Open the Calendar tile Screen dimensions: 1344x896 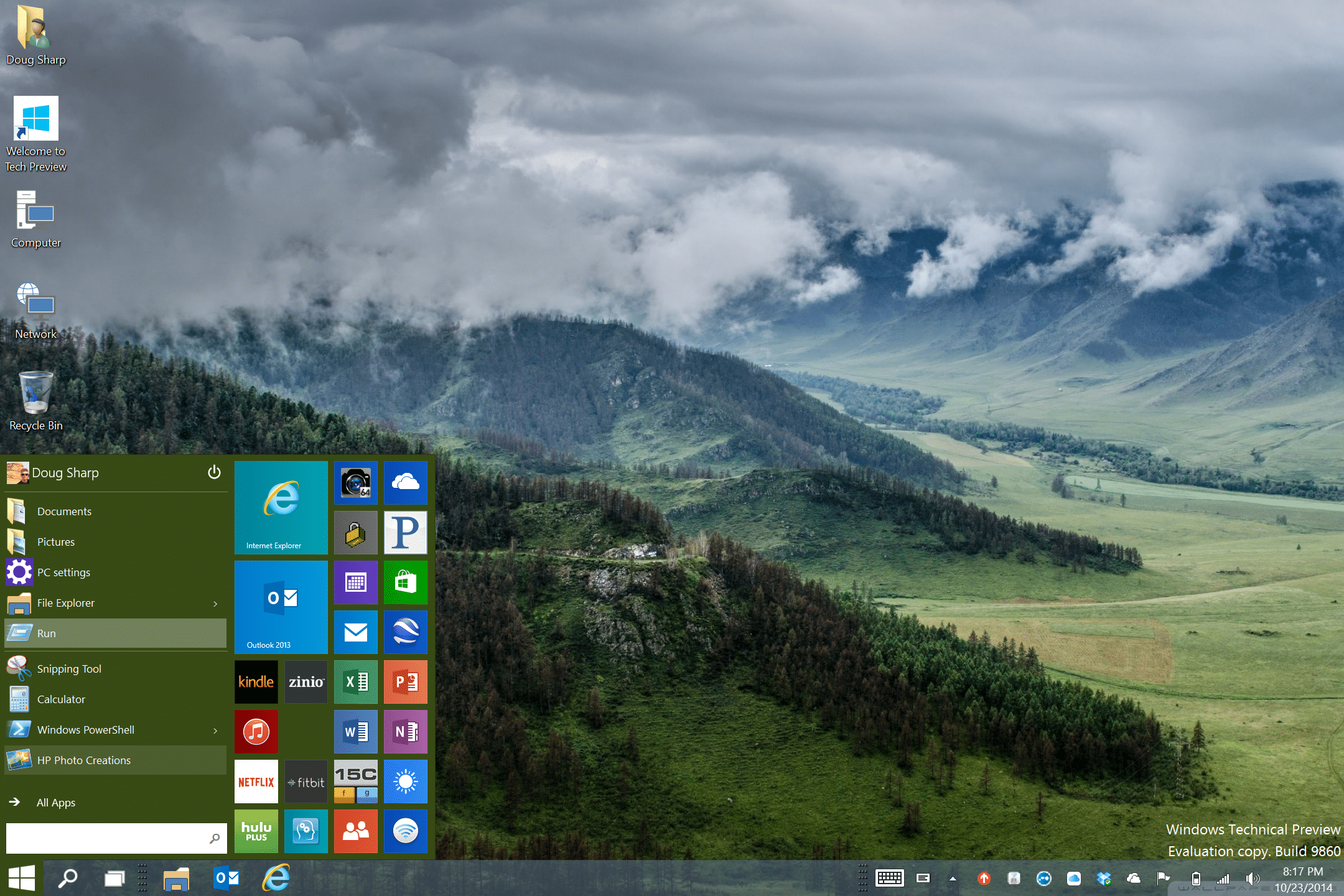coord(356,582)
